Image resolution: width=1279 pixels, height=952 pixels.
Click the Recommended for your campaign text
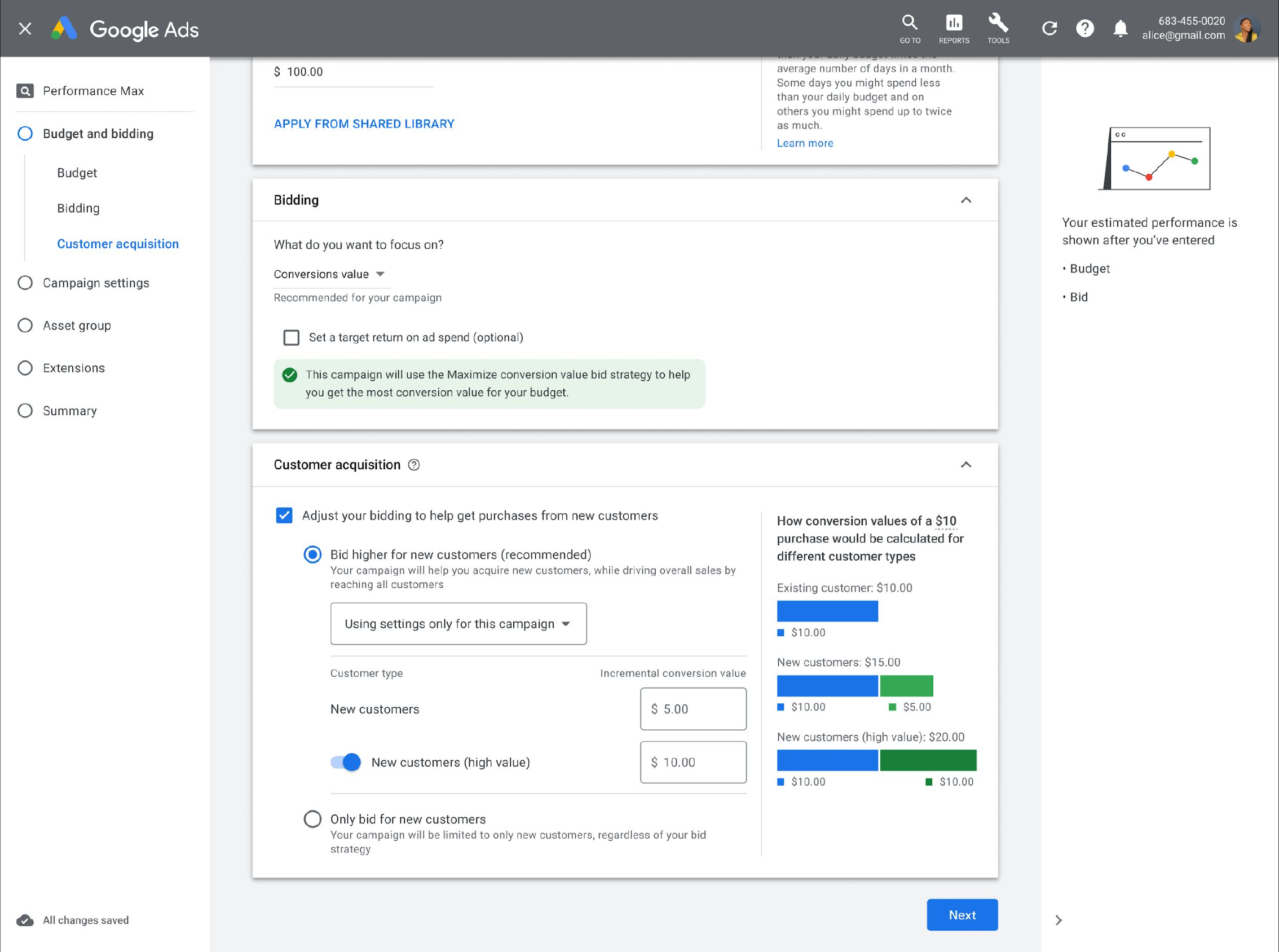point(358,298)
